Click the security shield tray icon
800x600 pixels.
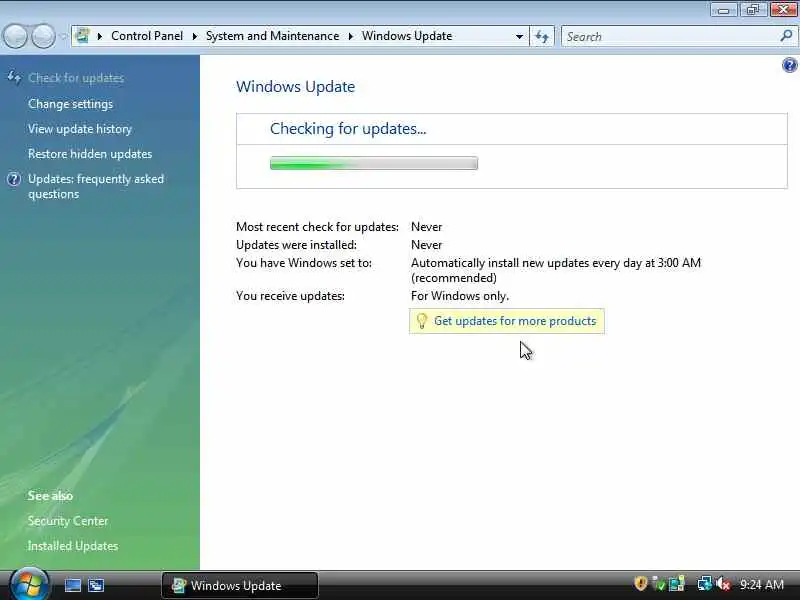[x=641, y=583]
